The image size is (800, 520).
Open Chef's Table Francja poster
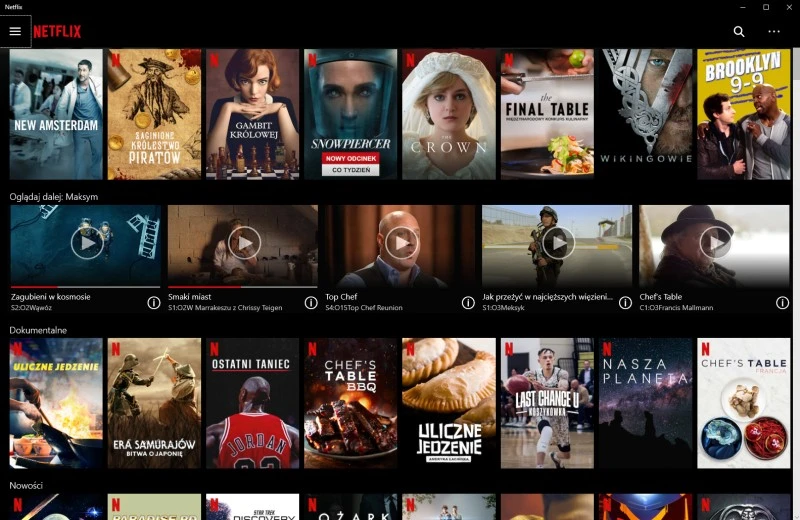pos(744,403)
